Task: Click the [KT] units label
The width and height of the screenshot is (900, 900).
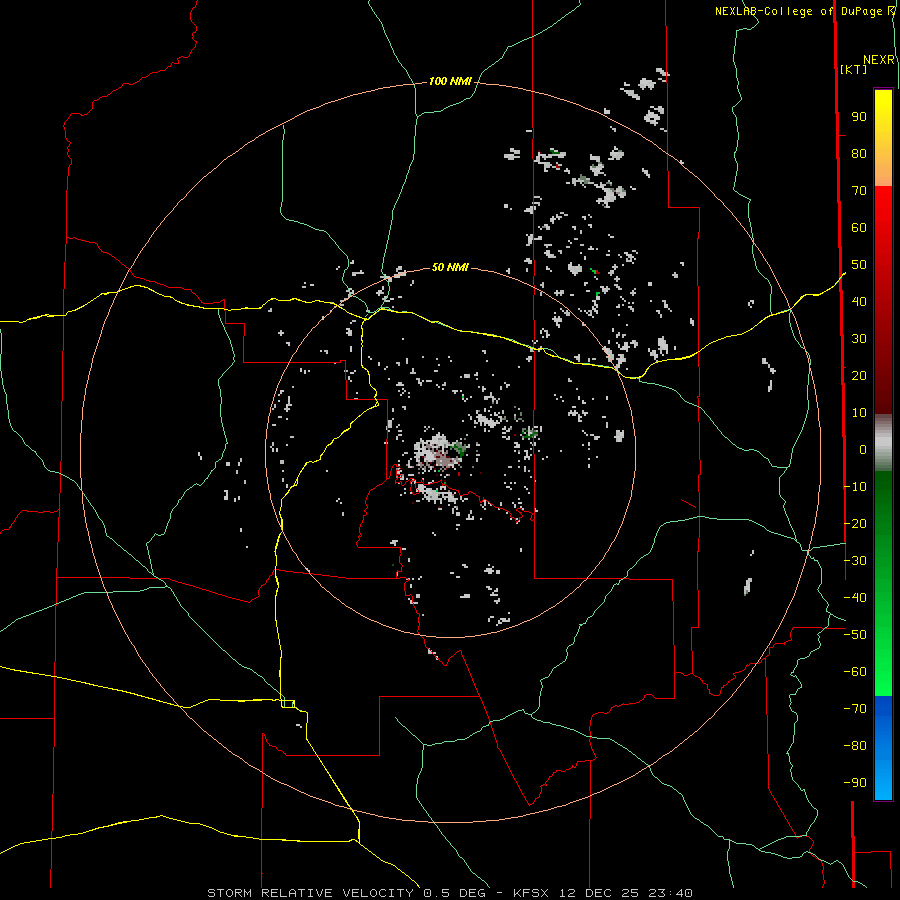Action: [854, 69]
